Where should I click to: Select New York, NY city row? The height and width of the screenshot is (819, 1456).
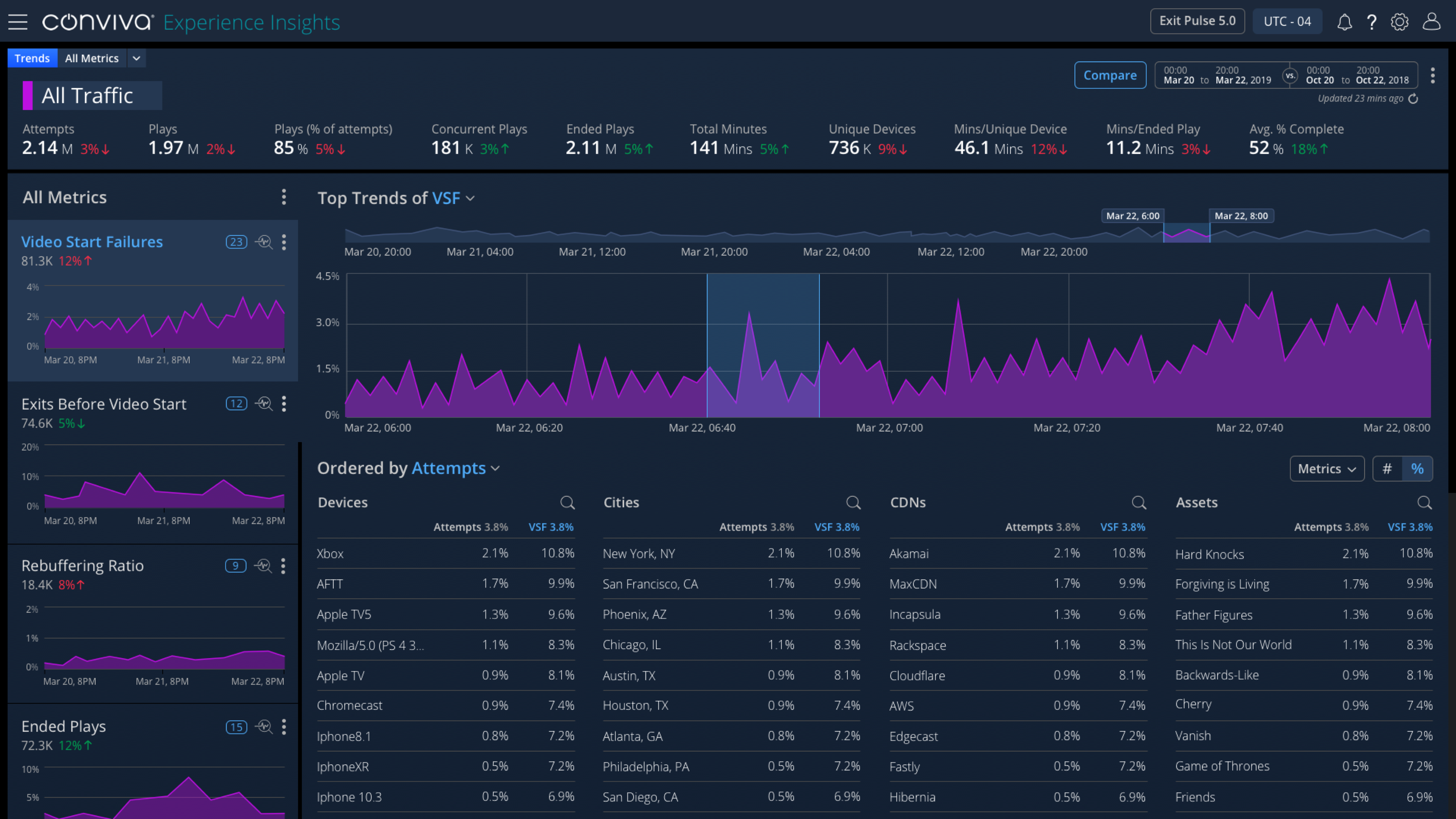point(731,553)
